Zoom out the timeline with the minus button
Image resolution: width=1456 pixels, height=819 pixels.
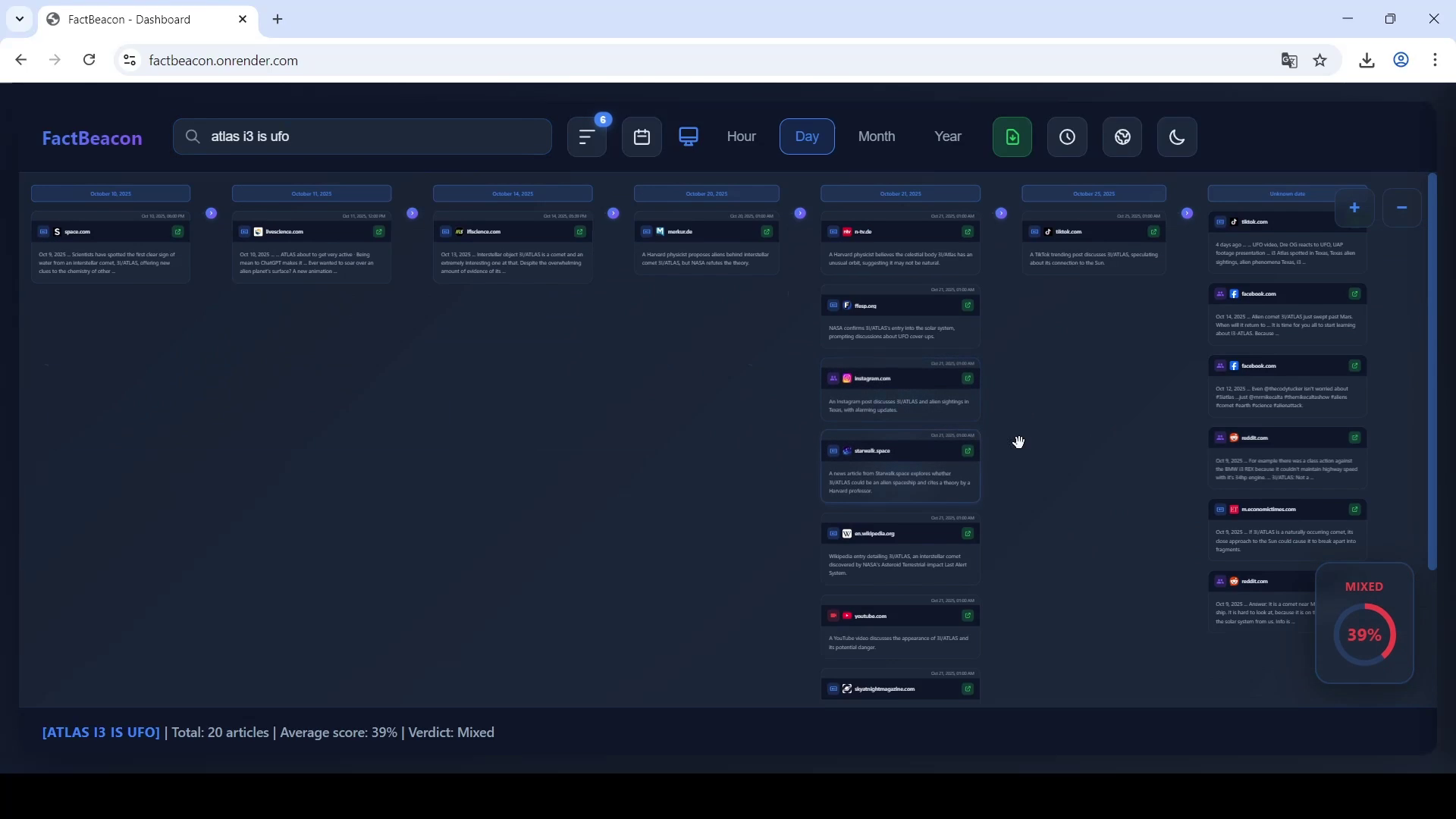tap(1401, 208)
